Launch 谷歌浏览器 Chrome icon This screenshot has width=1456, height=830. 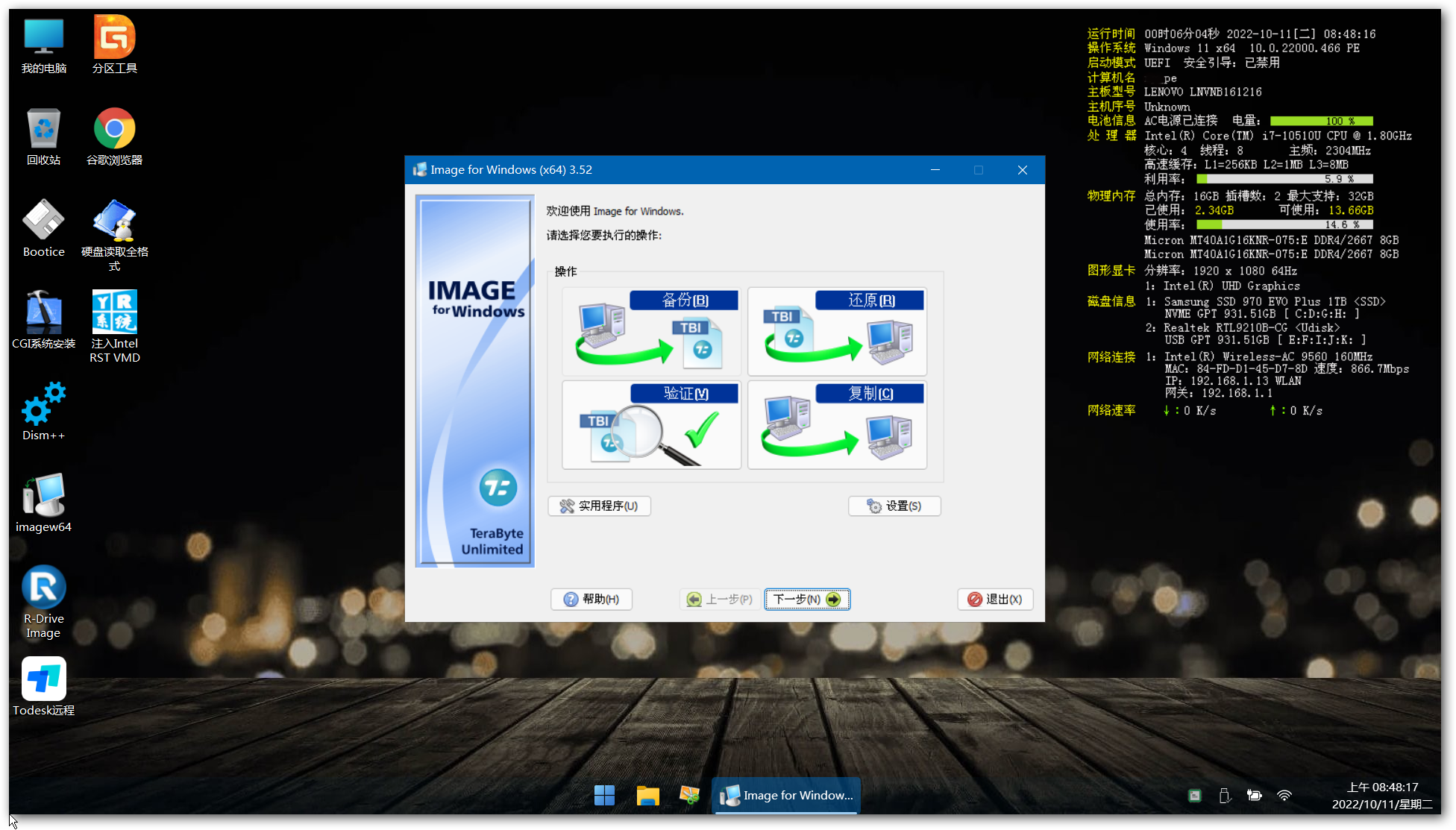click(115, 137)
